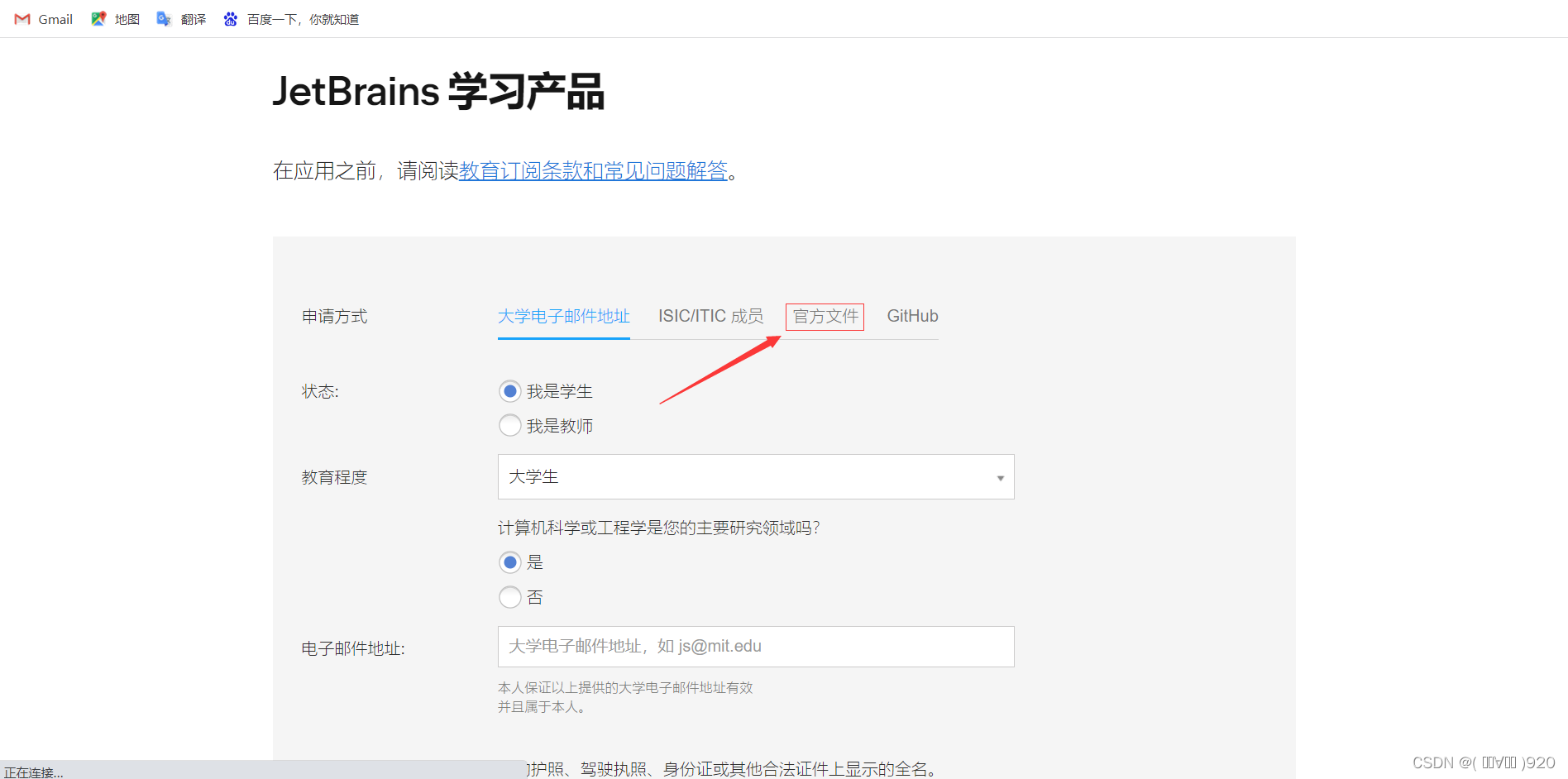Choose 是 for computer science field
This screenshot has width=1568, height=779.
click(x=510, y=562)
